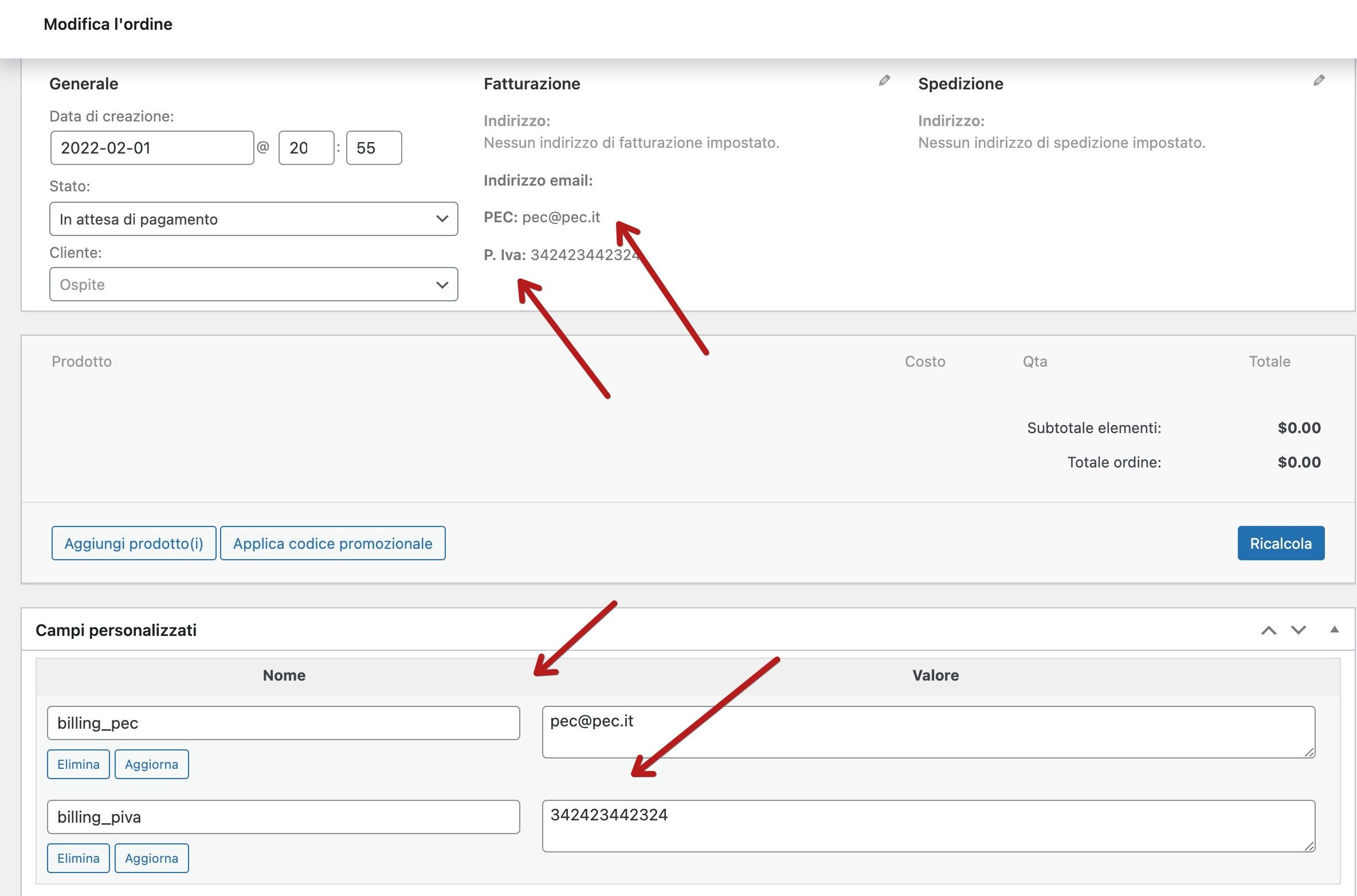Click the Prodotto column header
The height and width of the screenshot is (896, 1357).
(x=81, y=361)
